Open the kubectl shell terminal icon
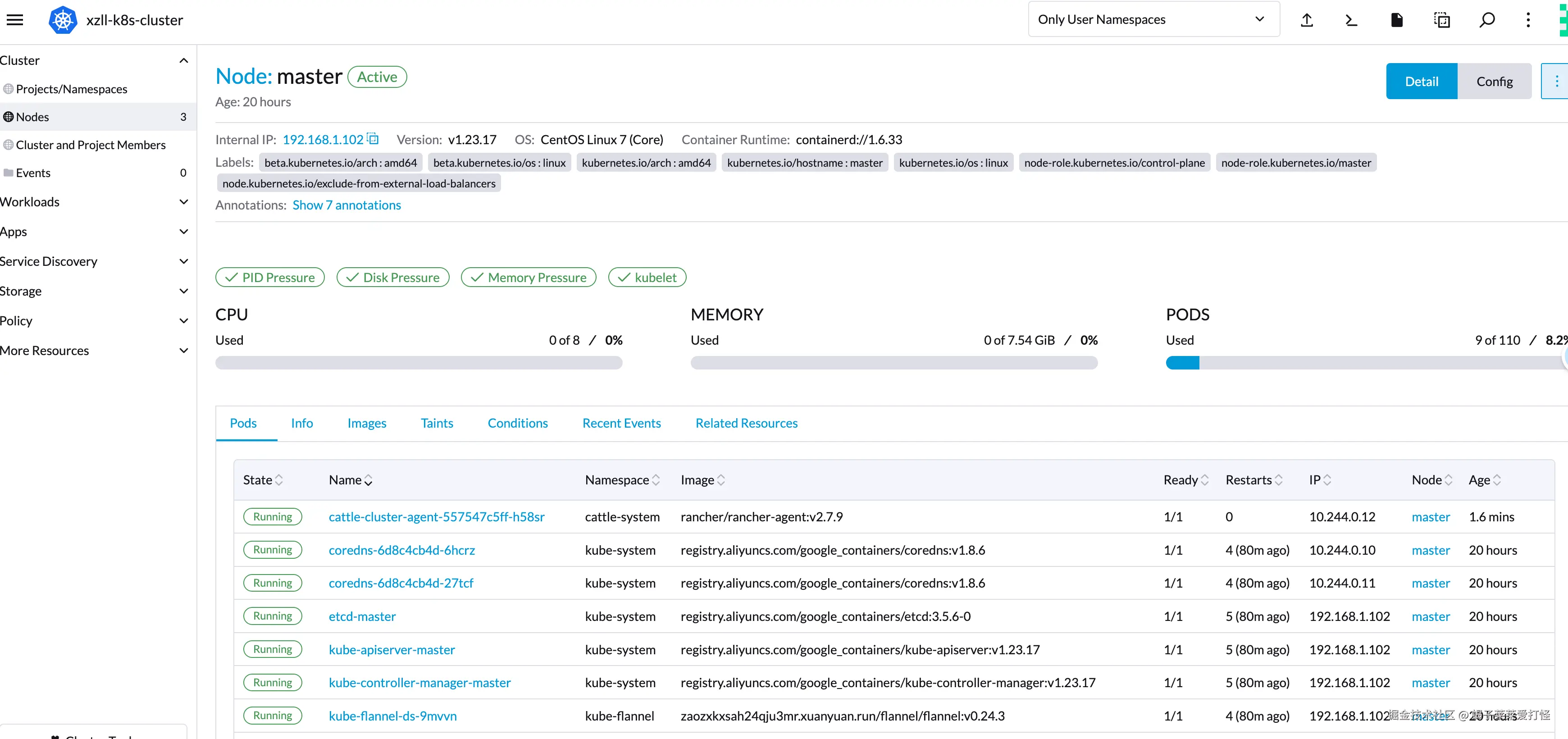This screenshot has width=1568, height=739. pyautogui.click(x=1351, y=20)
